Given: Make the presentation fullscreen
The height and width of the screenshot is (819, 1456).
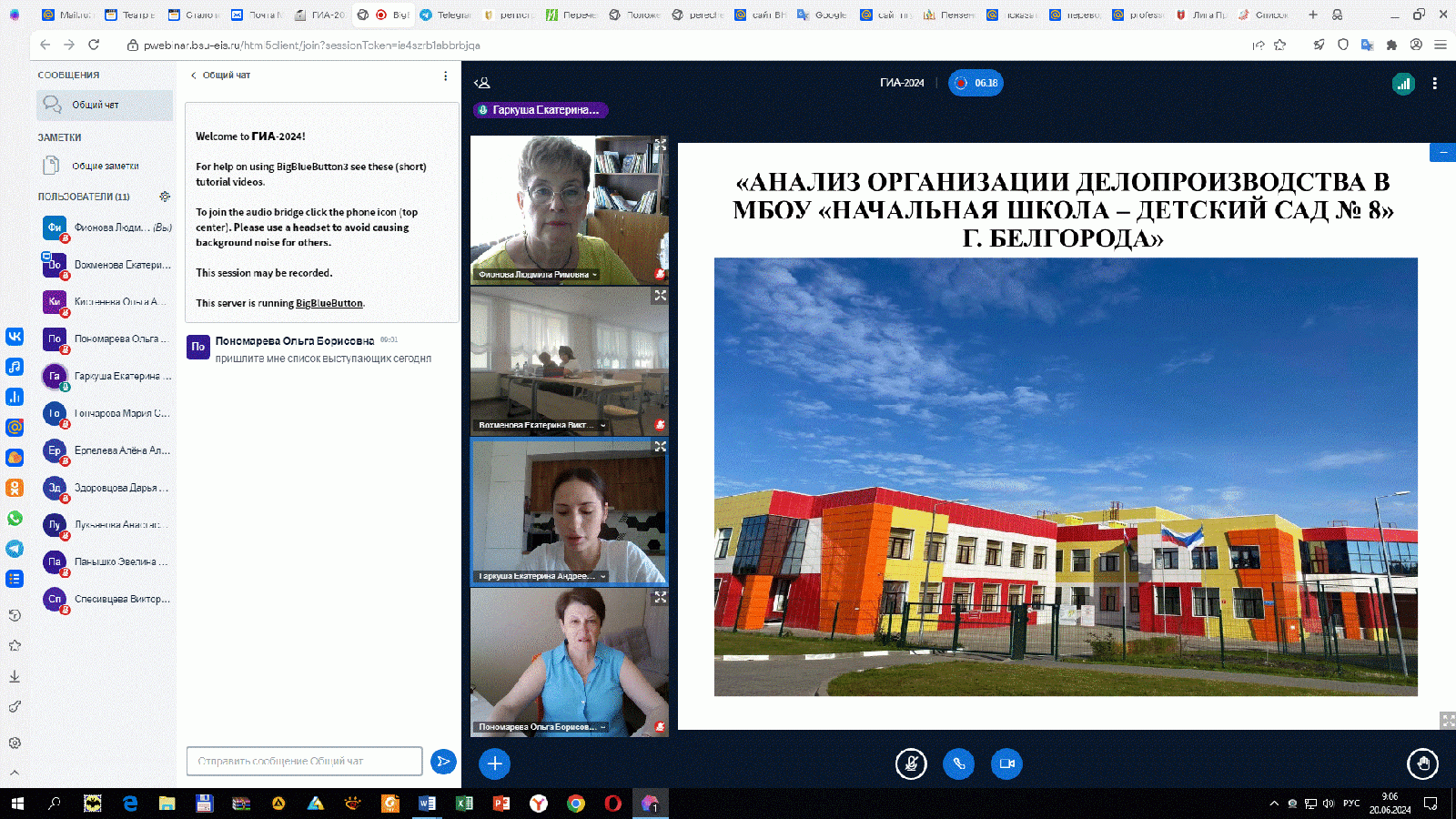Looking at the screenshot, I should coord(1447,720).
